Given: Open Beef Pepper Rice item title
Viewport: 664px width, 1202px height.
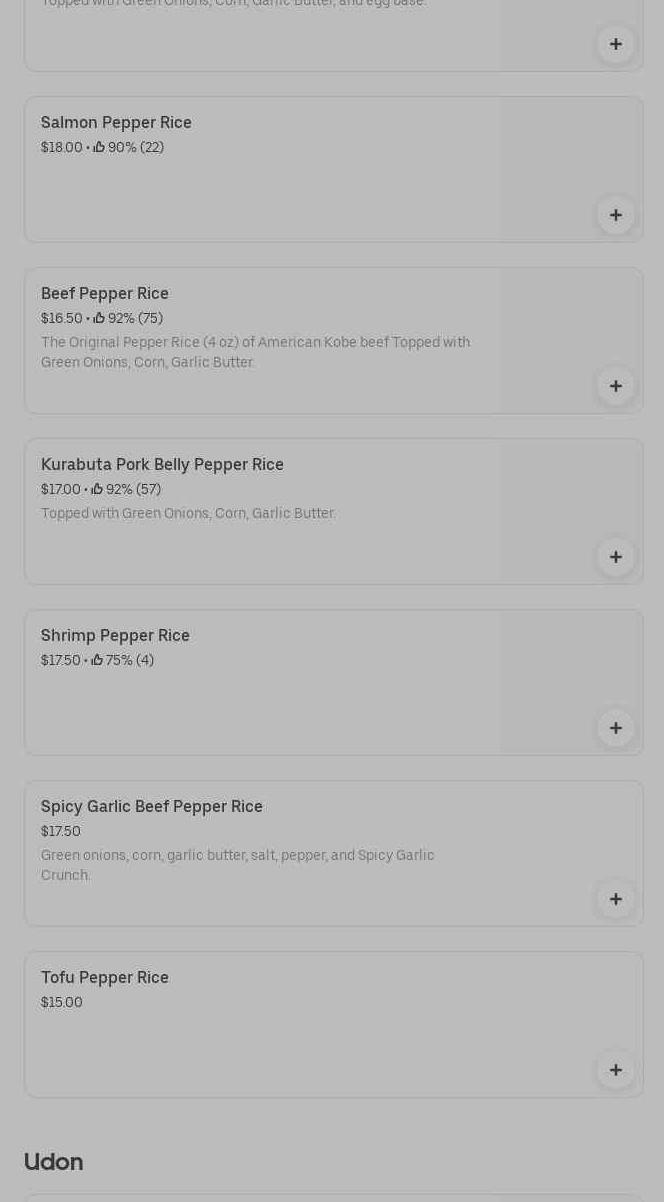Looking at the screenshot, I should 105,294.
